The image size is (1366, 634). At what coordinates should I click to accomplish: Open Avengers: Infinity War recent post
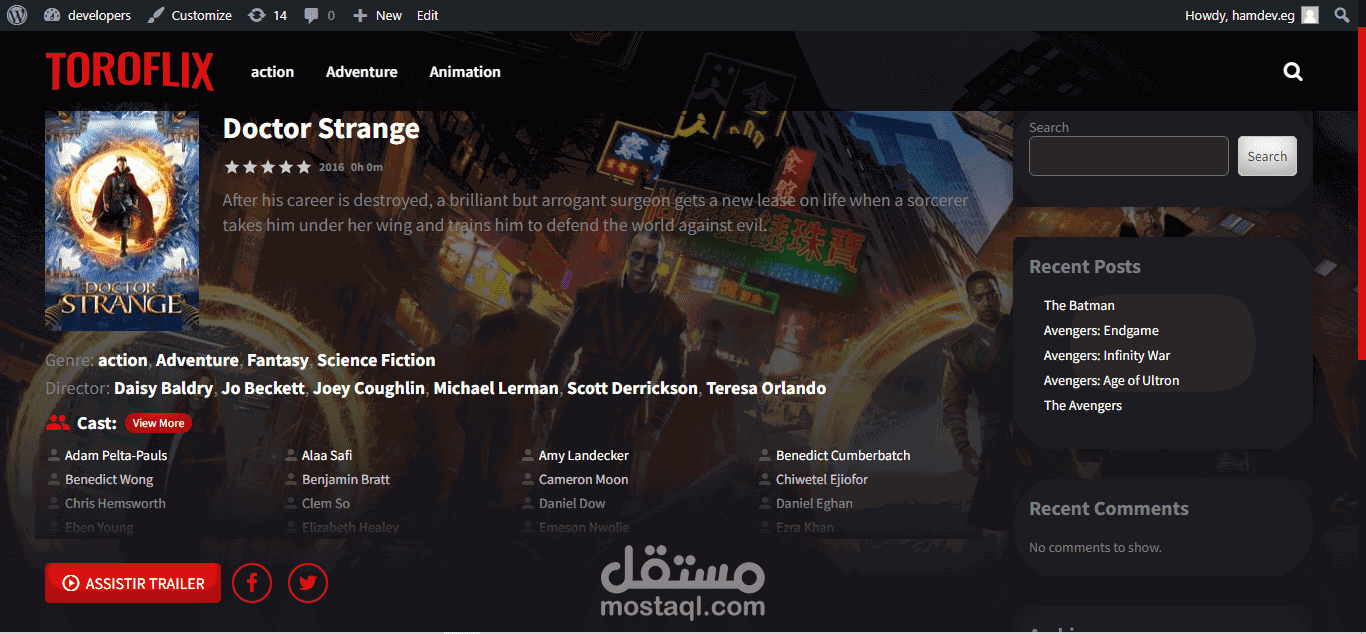point(1107,356)
